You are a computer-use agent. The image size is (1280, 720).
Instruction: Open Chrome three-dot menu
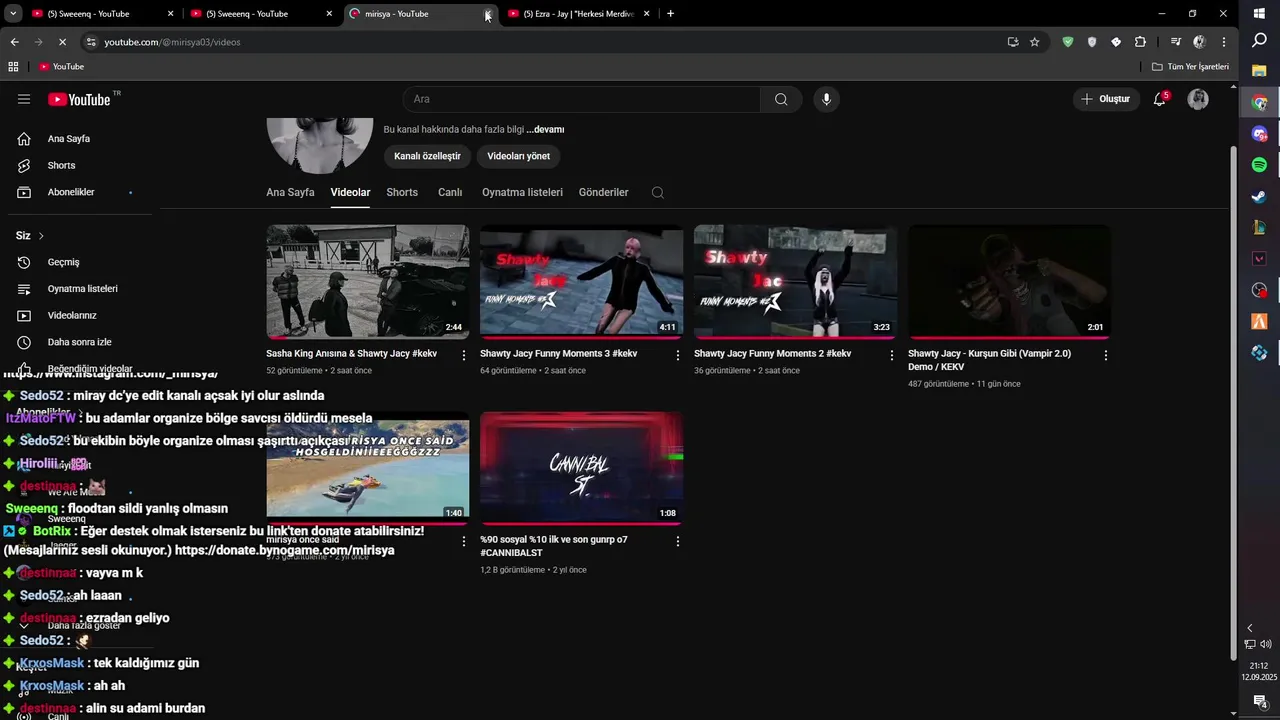click(1224, 42)
